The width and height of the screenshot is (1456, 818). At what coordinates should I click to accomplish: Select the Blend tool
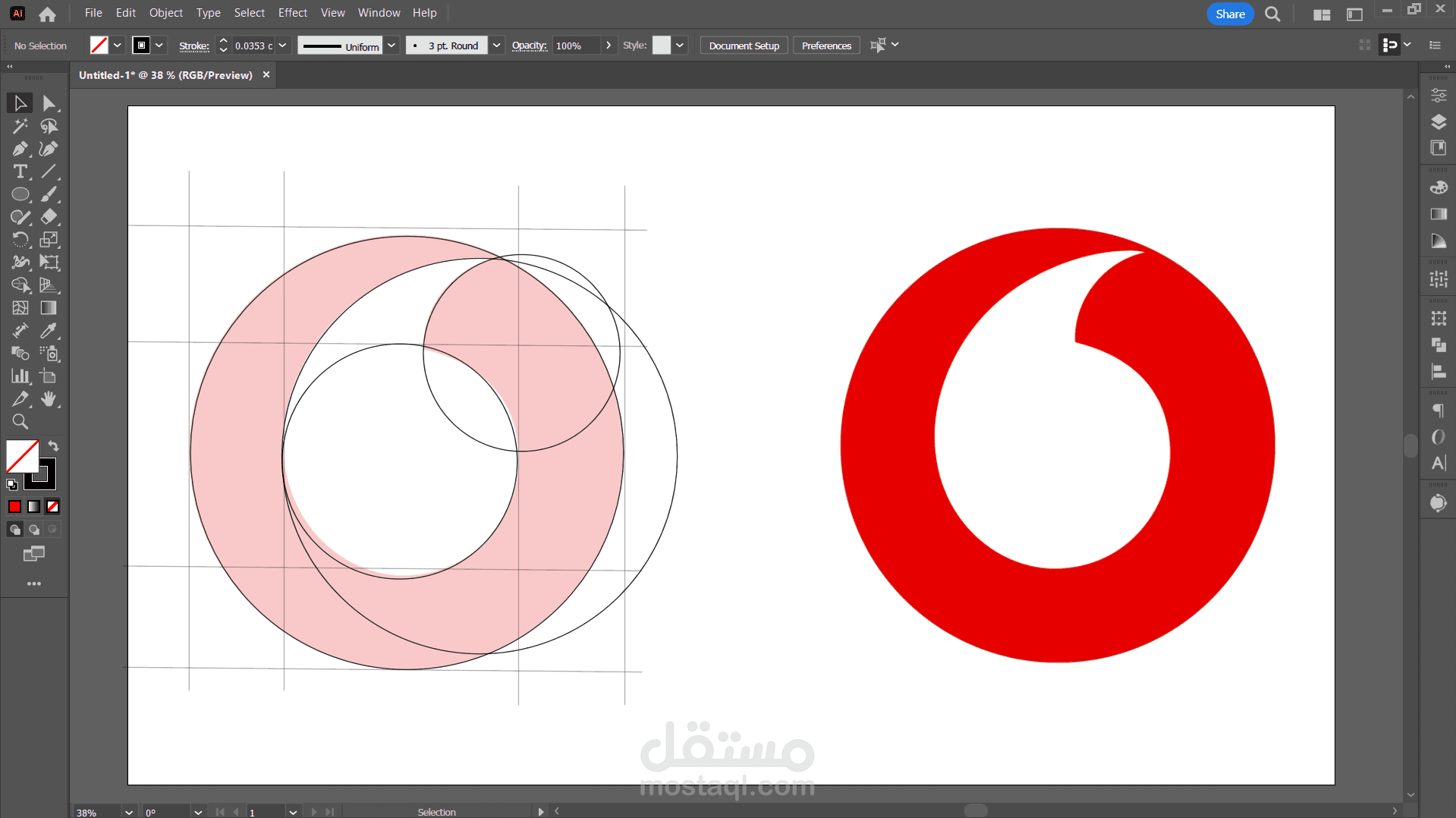[20, 354]
